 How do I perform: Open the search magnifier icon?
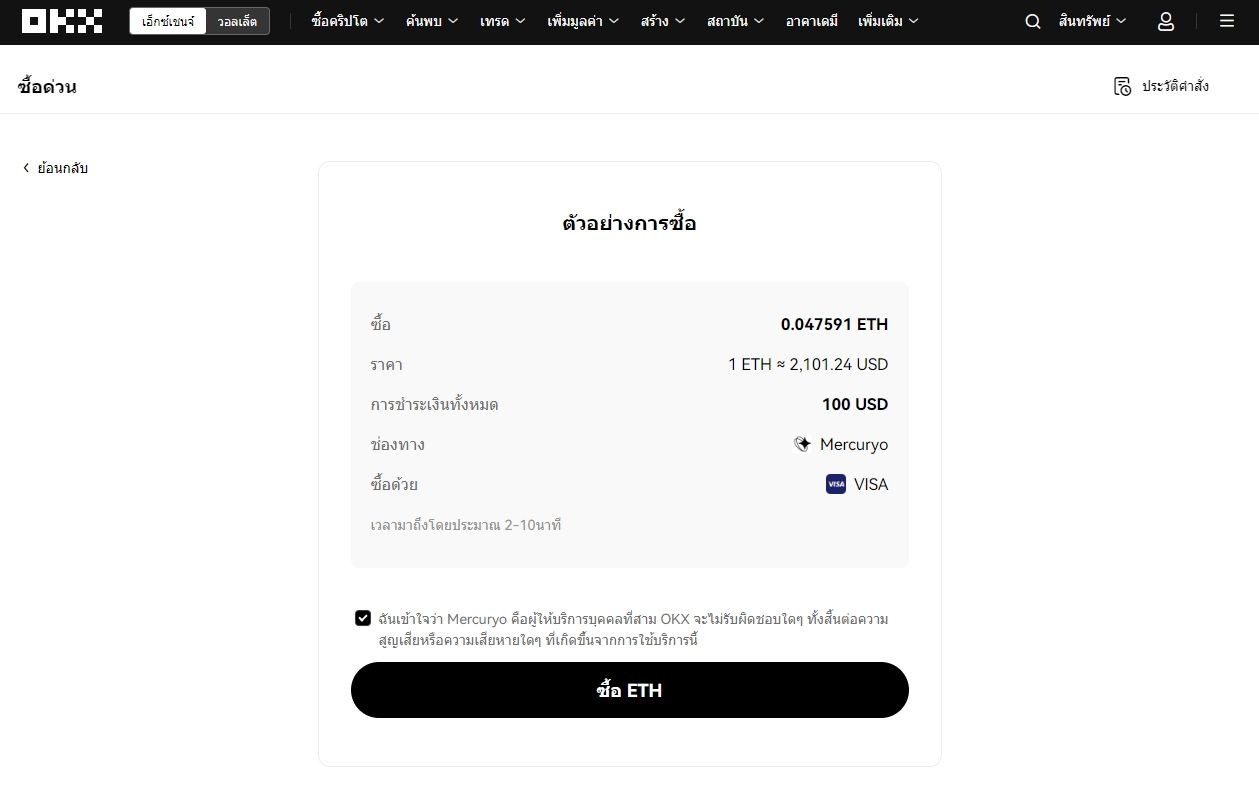coord(1033,21)
